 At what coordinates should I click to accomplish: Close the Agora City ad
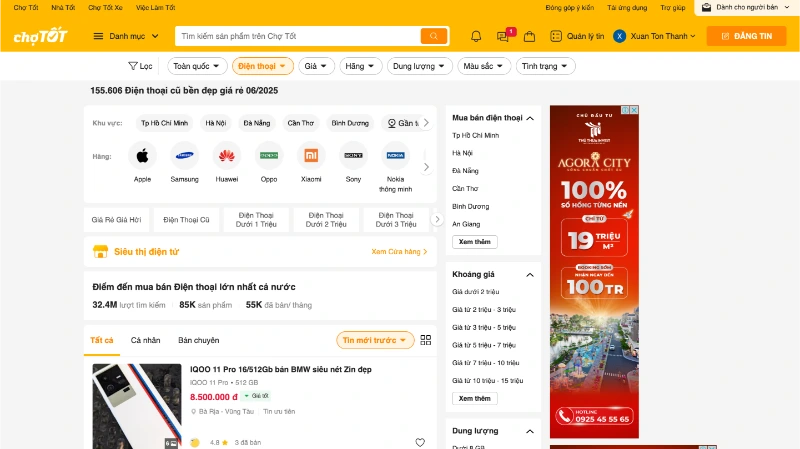click(634, 110)
